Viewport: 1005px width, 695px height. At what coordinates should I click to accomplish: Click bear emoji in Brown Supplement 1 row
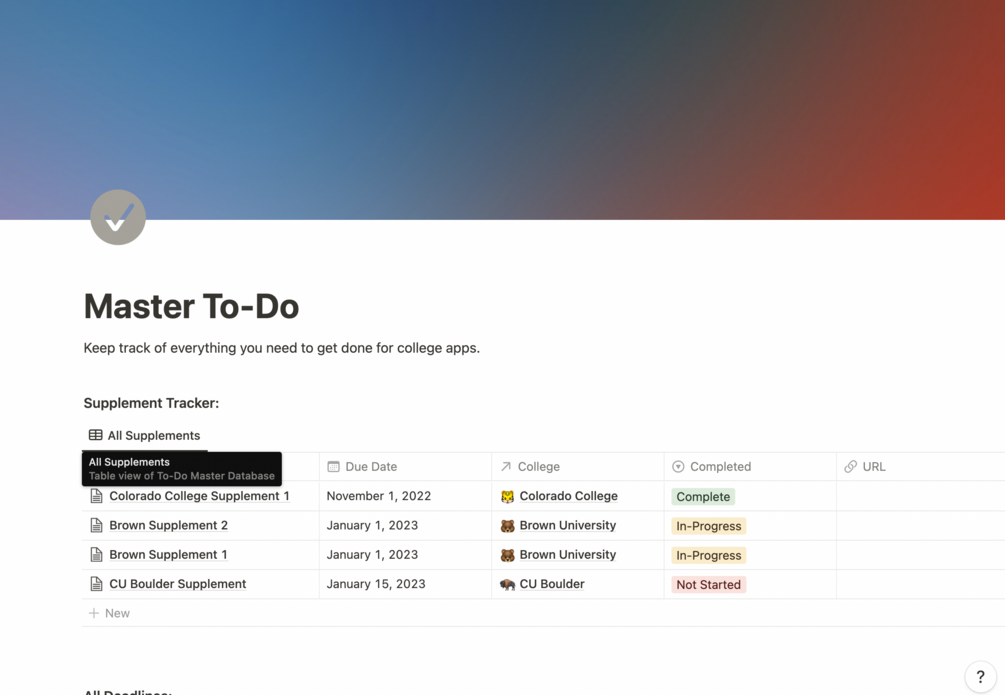click(508, 555)
